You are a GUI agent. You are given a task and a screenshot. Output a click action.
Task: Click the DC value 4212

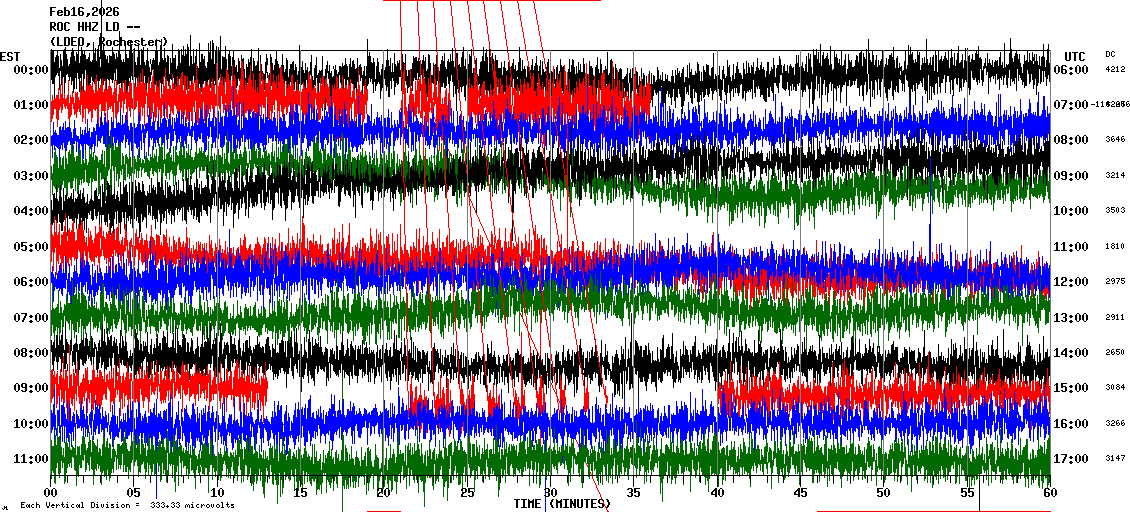tap(1115, 70)
